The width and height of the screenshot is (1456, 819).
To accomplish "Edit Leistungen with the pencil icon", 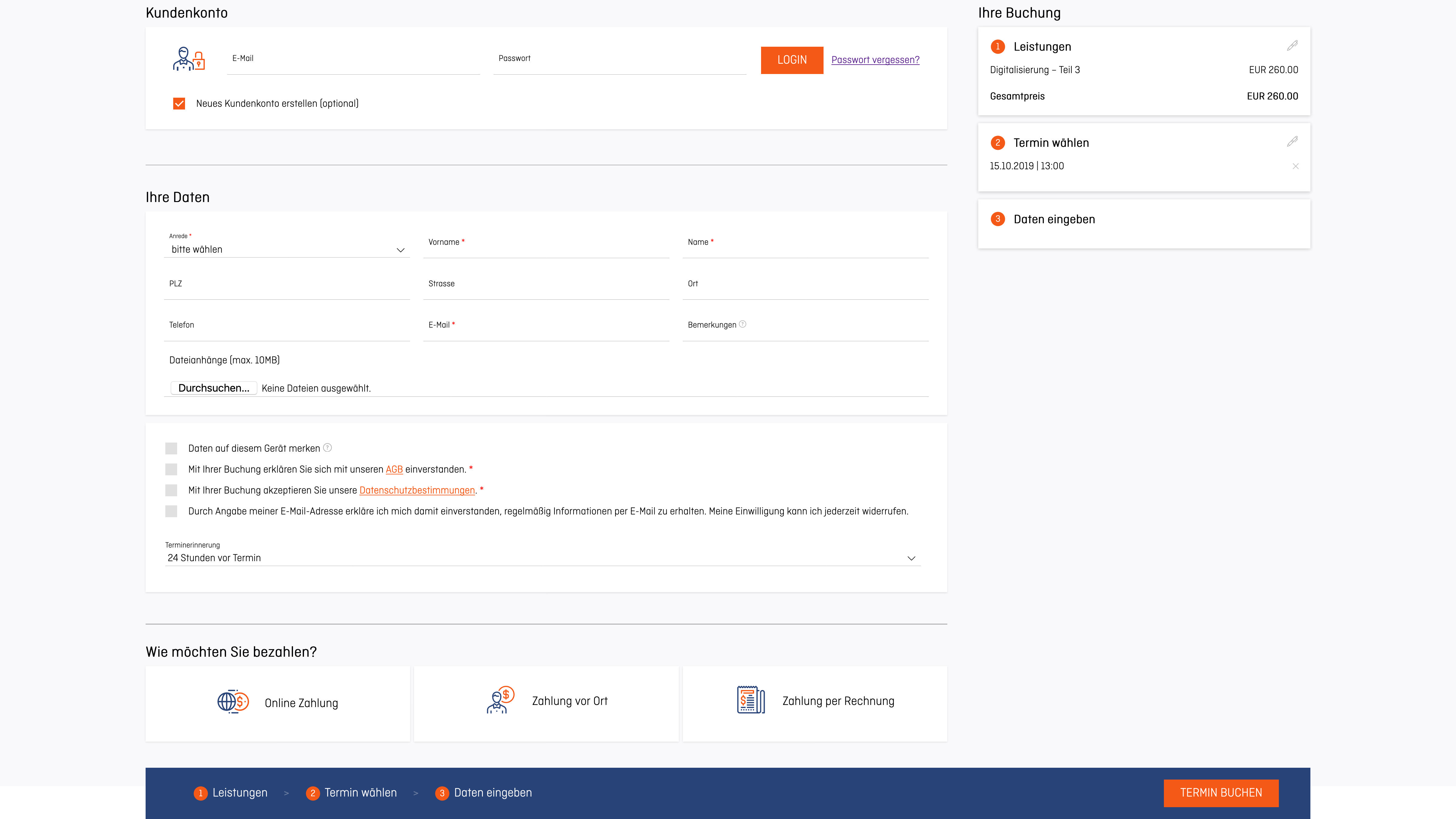I will [1292, 46].
